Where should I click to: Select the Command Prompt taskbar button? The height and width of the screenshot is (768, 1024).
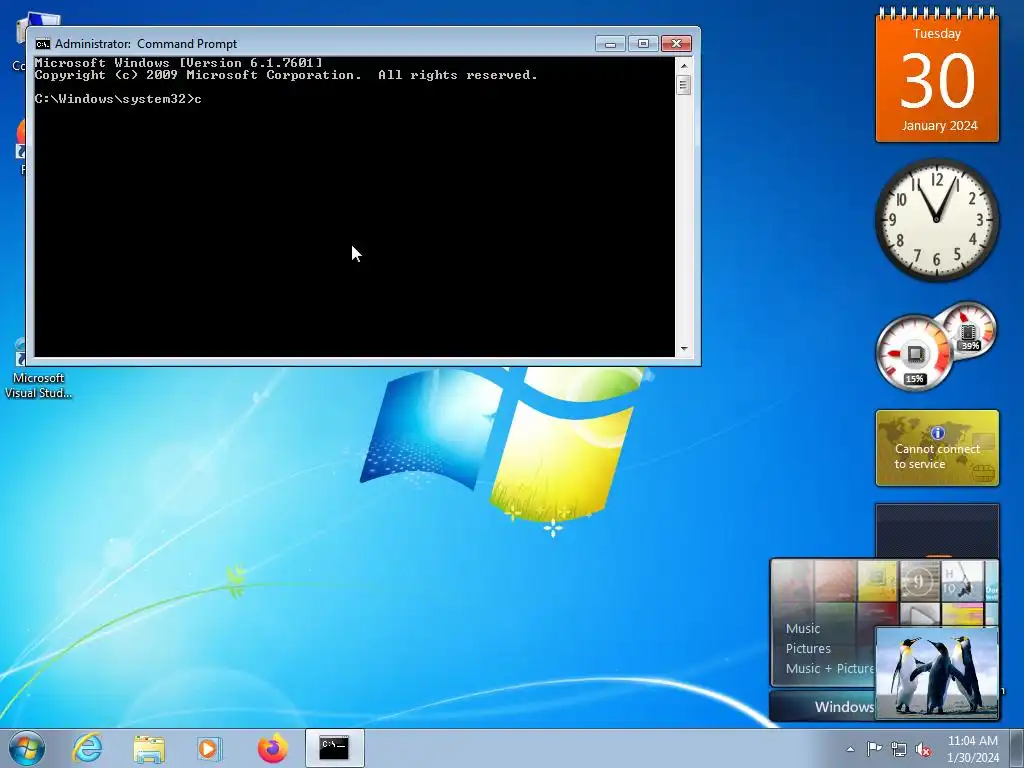[x=334, y=748]
